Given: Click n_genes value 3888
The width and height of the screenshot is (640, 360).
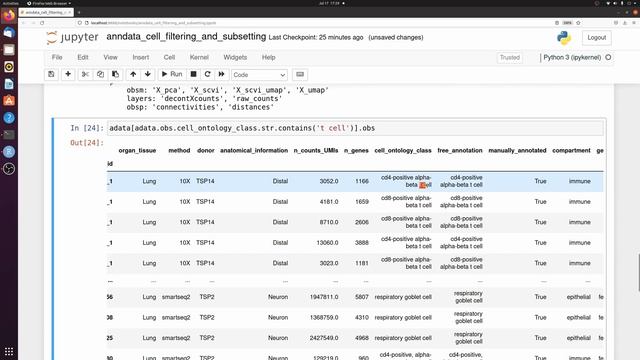Looking at the screenshot, I should pyautogui.click(x=362, y=243).
